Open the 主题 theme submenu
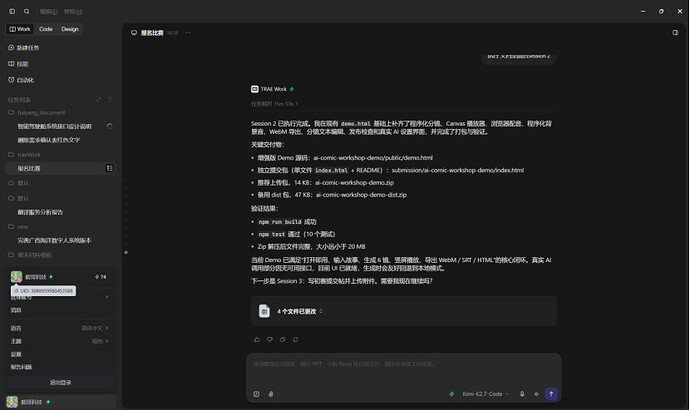The width and height of the screenshot is (690, 410). coord(60,341)
